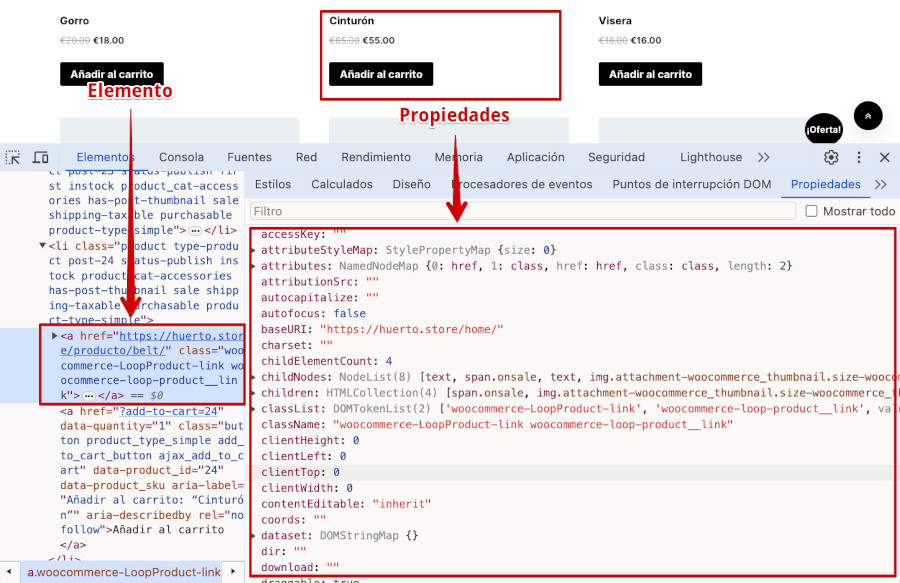Viewport: 900px width, 583px height.
Task: Collapse the li product post-24 node
Action: [x=42, y=246]
